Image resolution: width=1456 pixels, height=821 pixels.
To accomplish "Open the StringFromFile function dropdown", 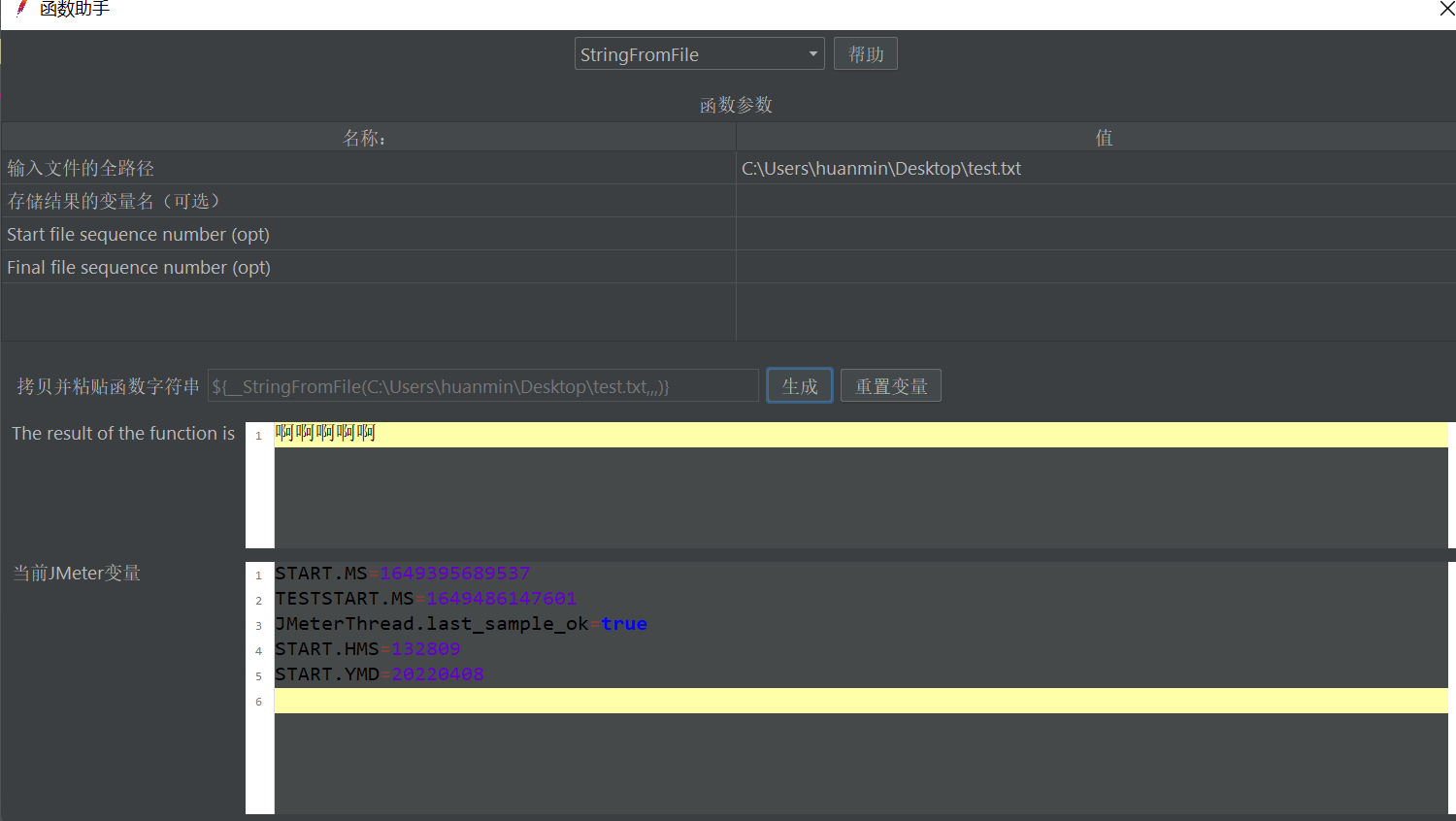I will (699, 54).
